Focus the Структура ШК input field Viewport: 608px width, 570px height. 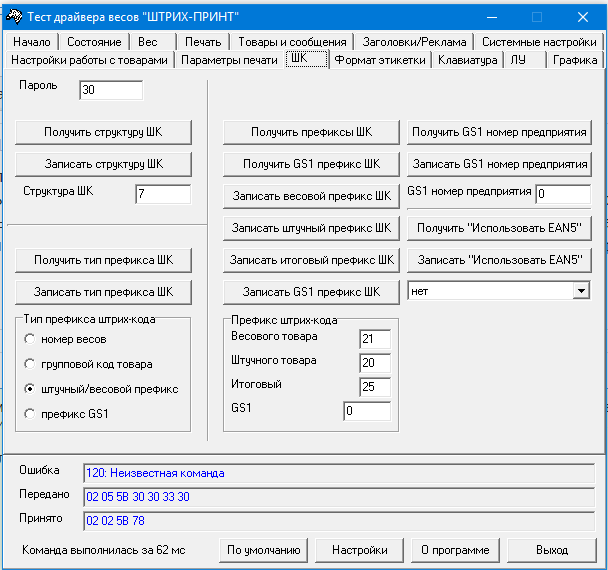click(163, 193)
